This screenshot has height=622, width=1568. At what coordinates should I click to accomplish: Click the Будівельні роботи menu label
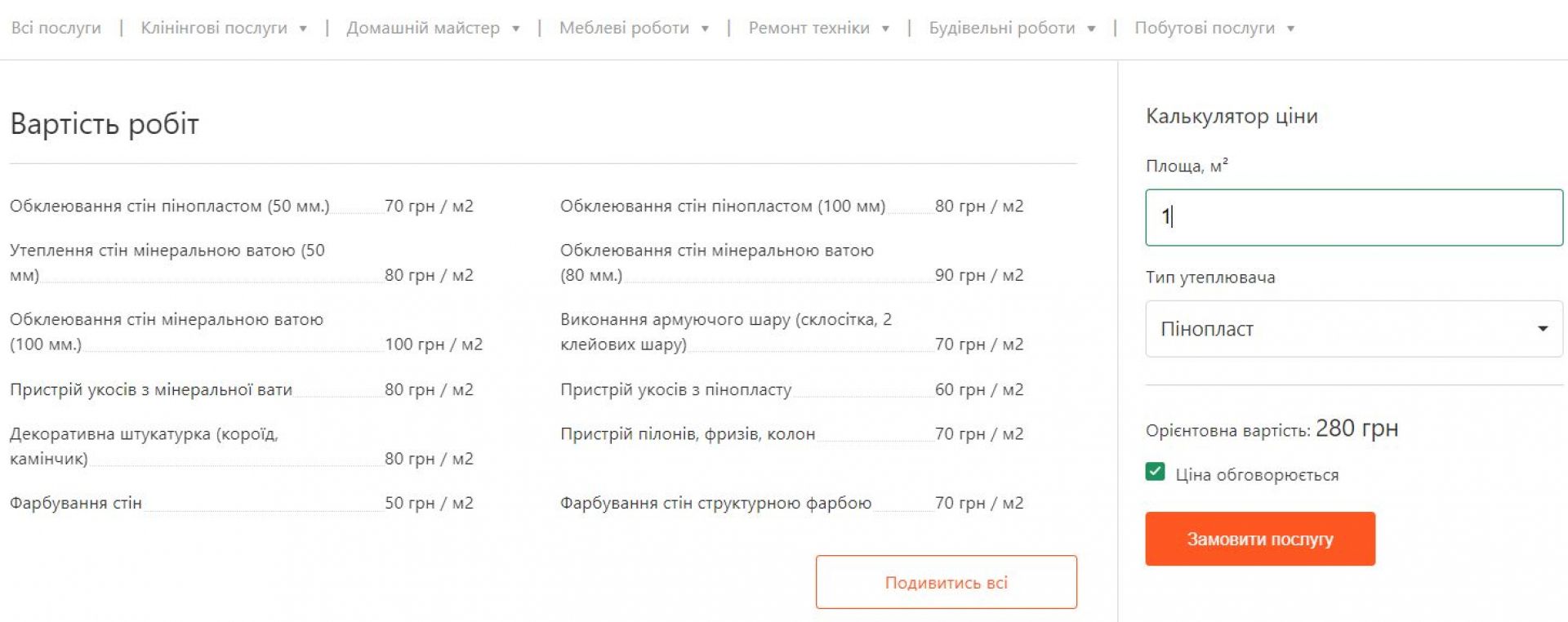[x=1002, y=28]
